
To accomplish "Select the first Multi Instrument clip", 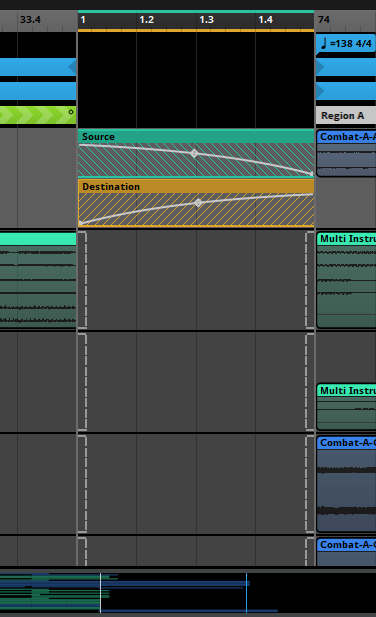I will click(346, 280).
